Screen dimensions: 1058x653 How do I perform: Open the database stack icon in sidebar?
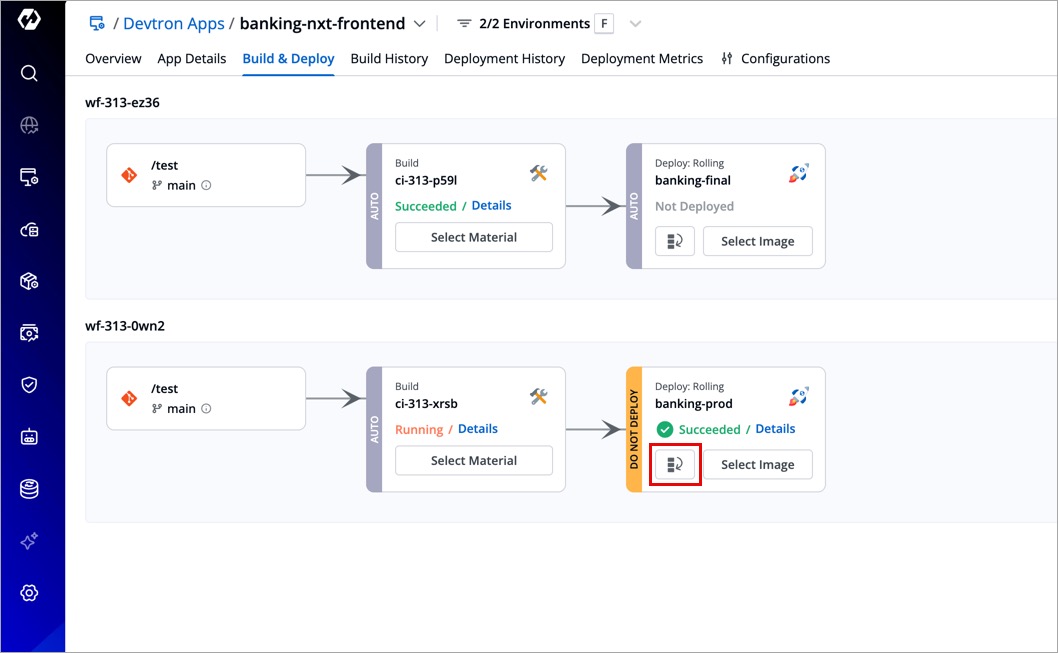pyautogui.click(x=29, y=489)
